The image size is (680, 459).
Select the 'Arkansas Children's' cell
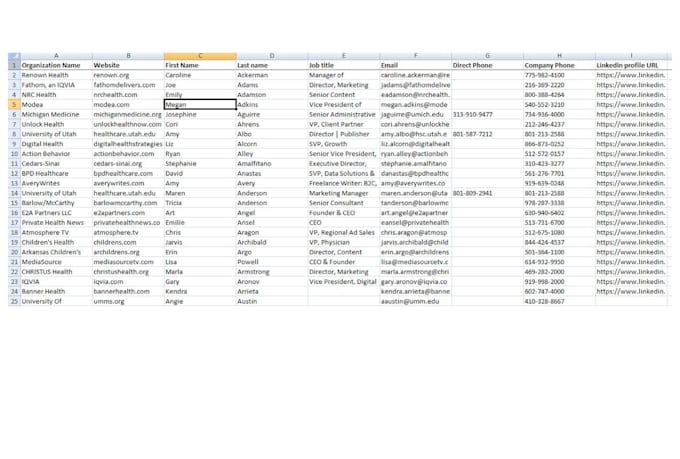(x=56, y=252)
